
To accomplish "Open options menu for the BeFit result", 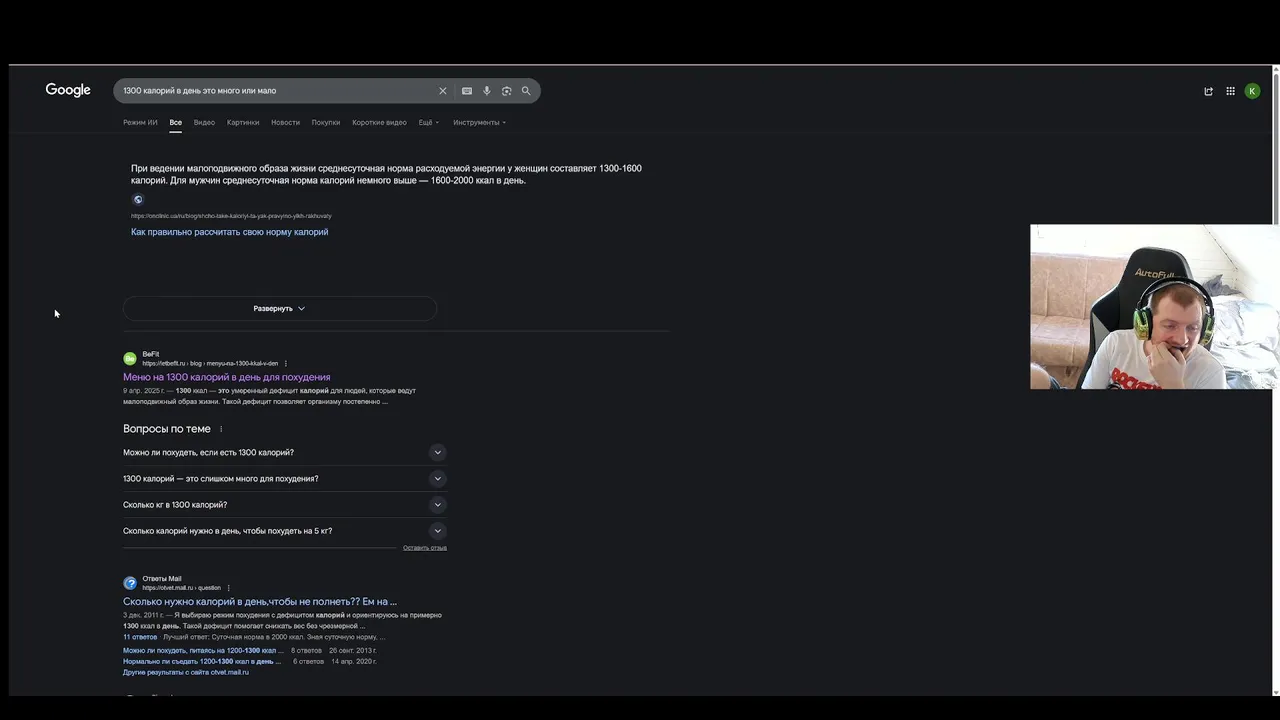I will [x=286, y=364].
